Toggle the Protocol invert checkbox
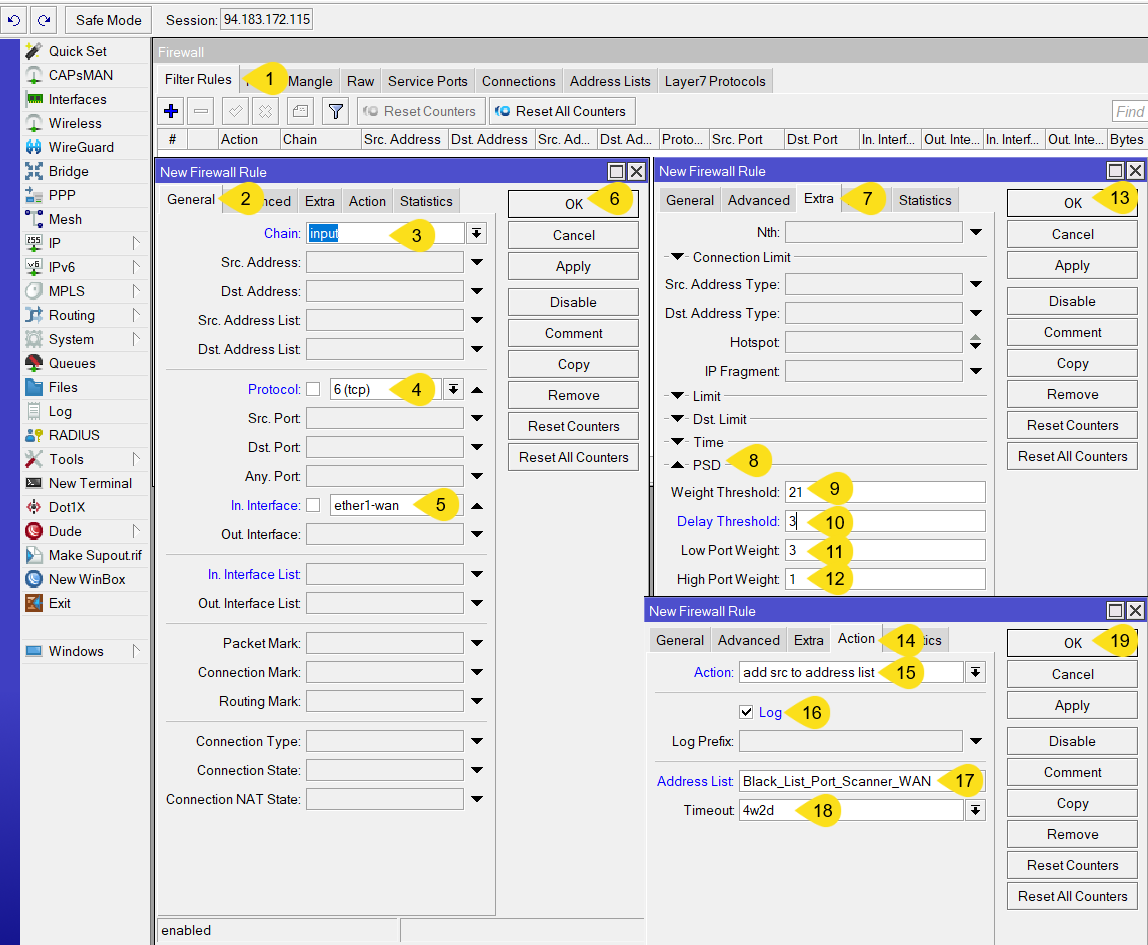The width and height of the screenshot is (1148, 945). click(x=313, y=389)
